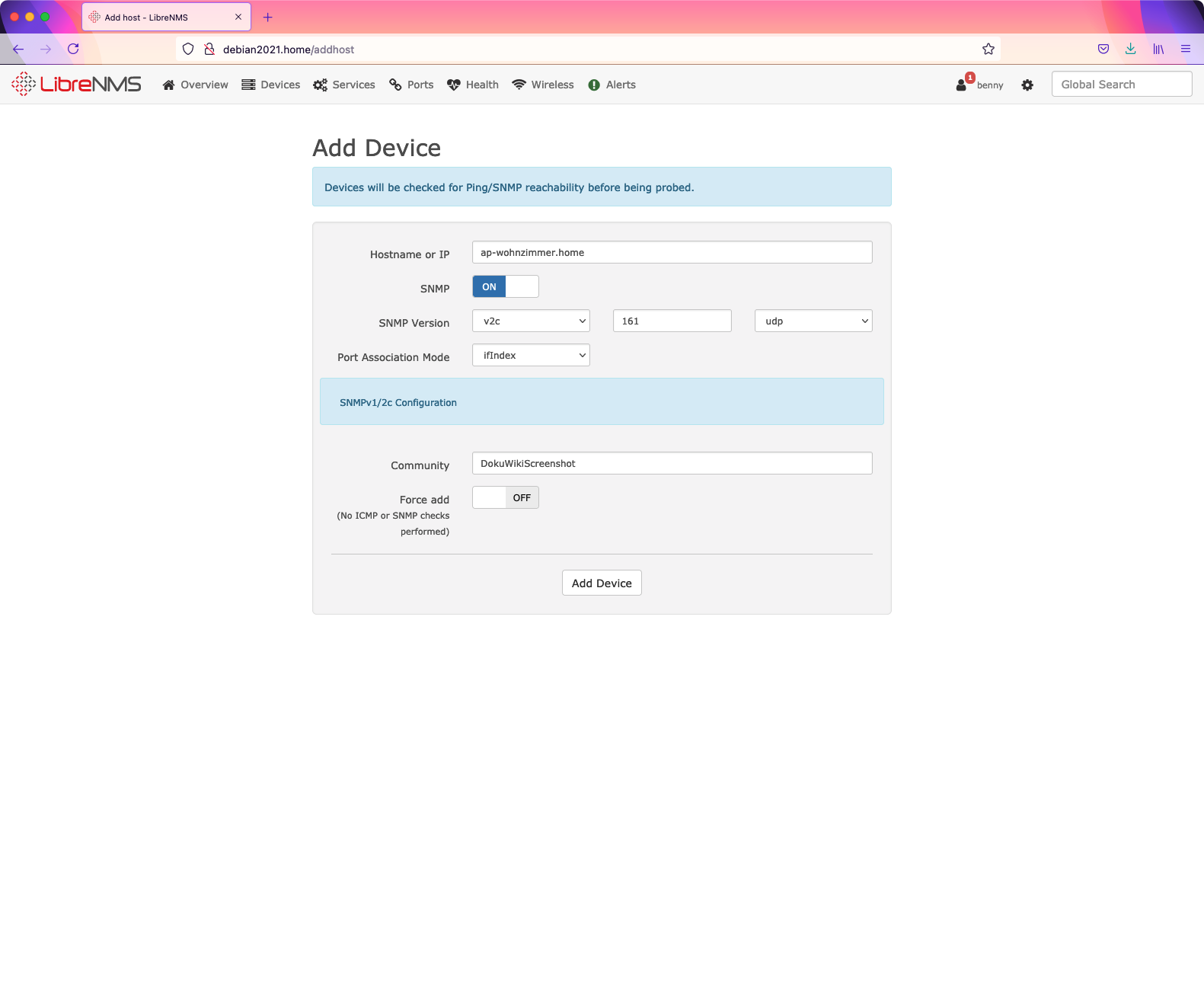Open the udp transport dropdown
The width and height of the screenshot is (1204, 997).
pyautogui.click(x=813, y=321)
